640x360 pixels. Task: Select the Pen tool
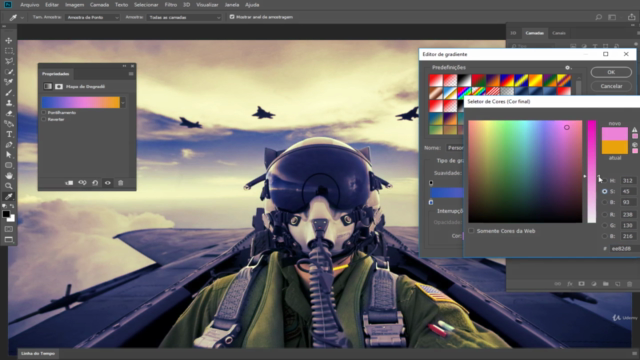click(9, 144)
